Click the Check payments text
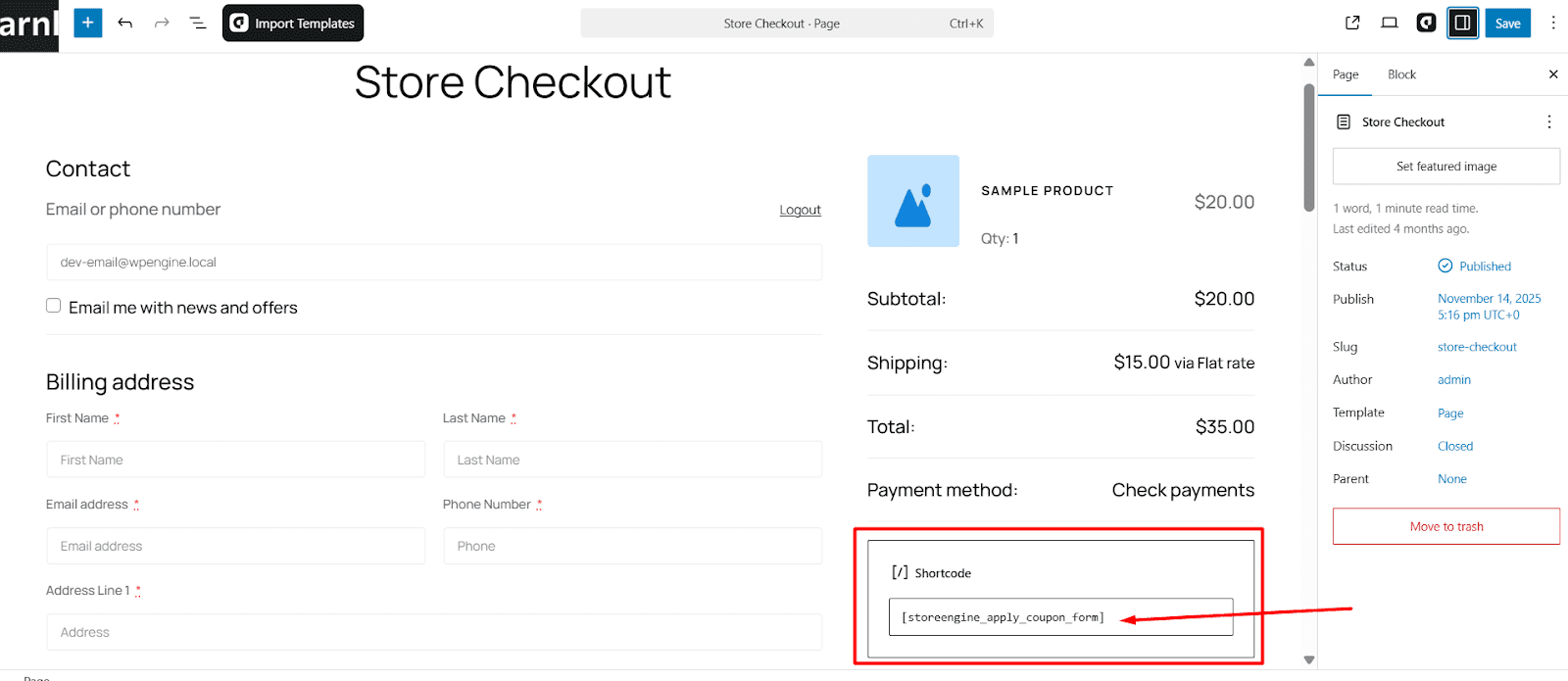1568x681 pixels. (x=1183, y=490)
